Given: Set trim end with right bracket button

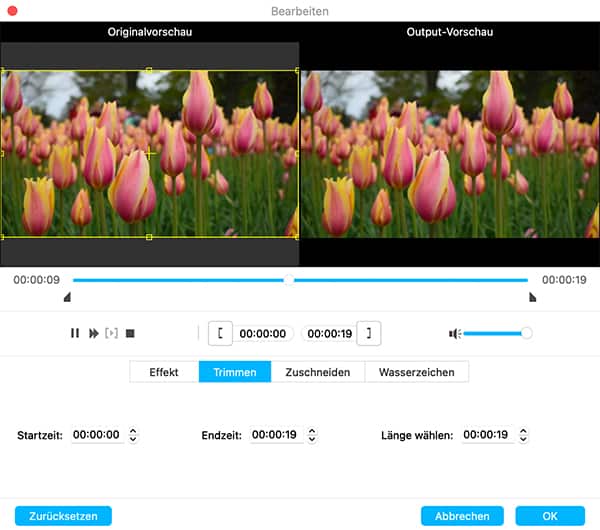Looking at the screenshot, I should point(369,334).
